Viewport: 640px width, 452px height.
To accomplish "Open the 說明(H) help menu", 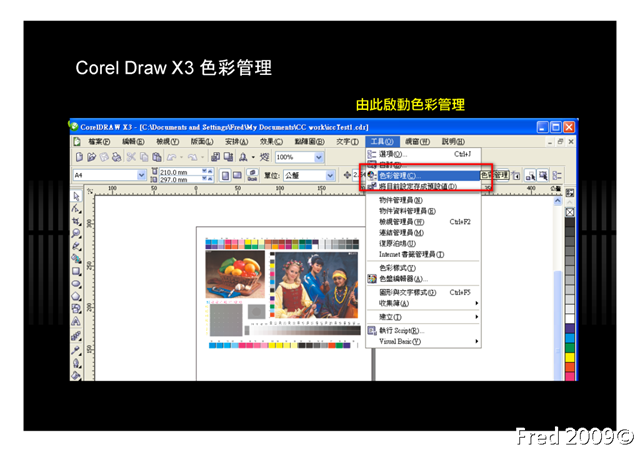I will coord(453,142).
